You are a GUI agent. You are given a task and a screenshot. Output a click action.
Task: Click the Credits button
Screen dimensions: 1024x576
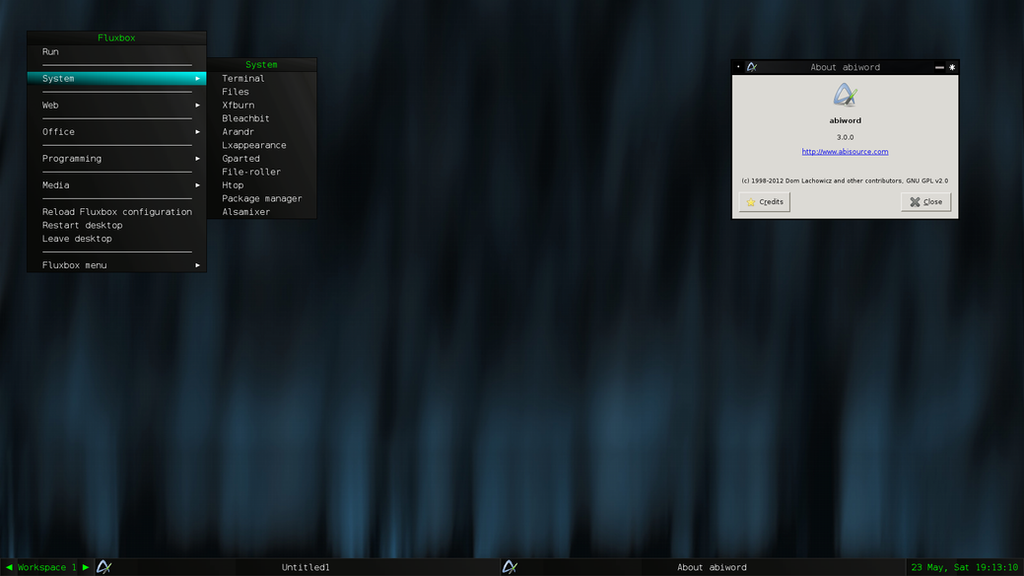coord(764,202)
